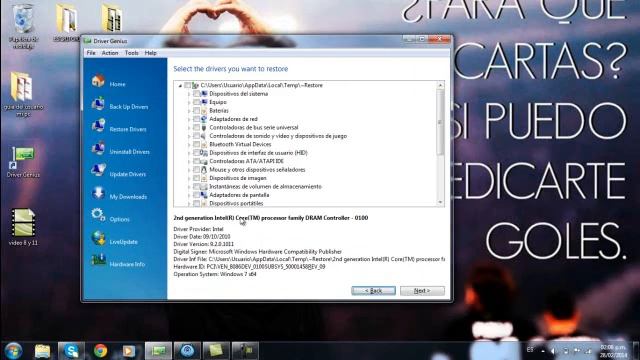Image resolution: width=640 pixels, height=360 pixels.
Task: Tick the checkbox for Dispositivos del sistema
Action: click(197, 94)
